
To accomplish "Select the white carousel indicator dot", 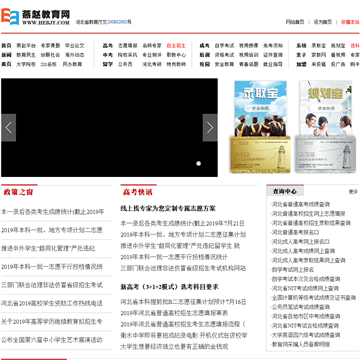I will coord(199,163).
